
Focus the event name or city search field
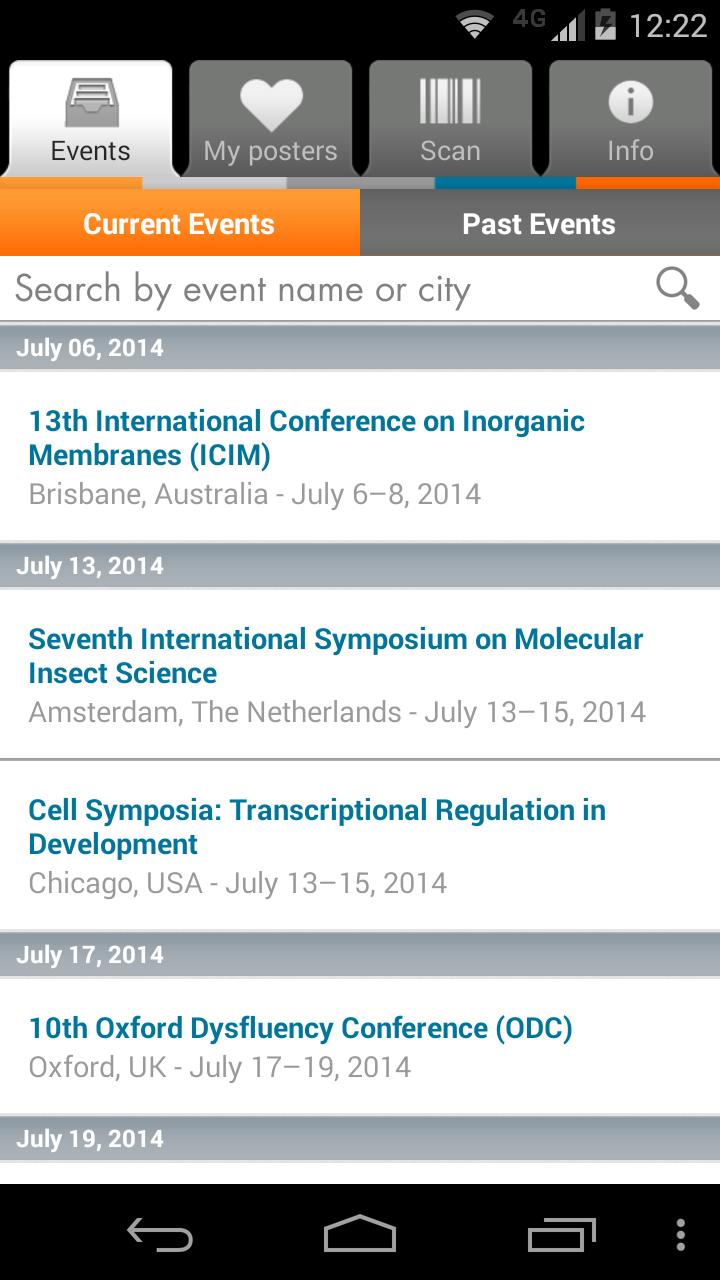pyautogui.click(x=330, y=289)
